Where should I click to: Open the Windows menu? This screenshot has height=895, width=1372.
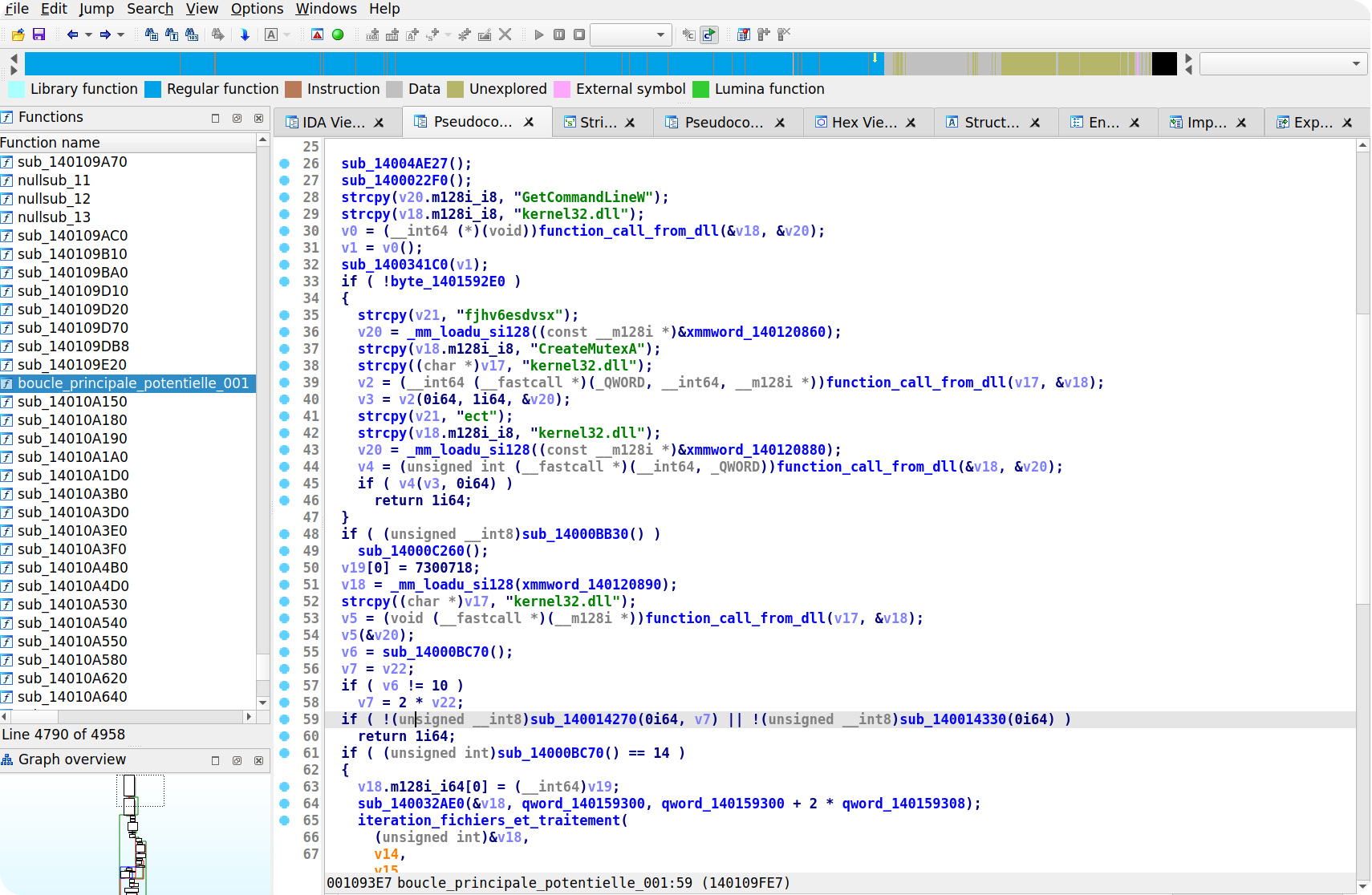(x=326, y=9)
